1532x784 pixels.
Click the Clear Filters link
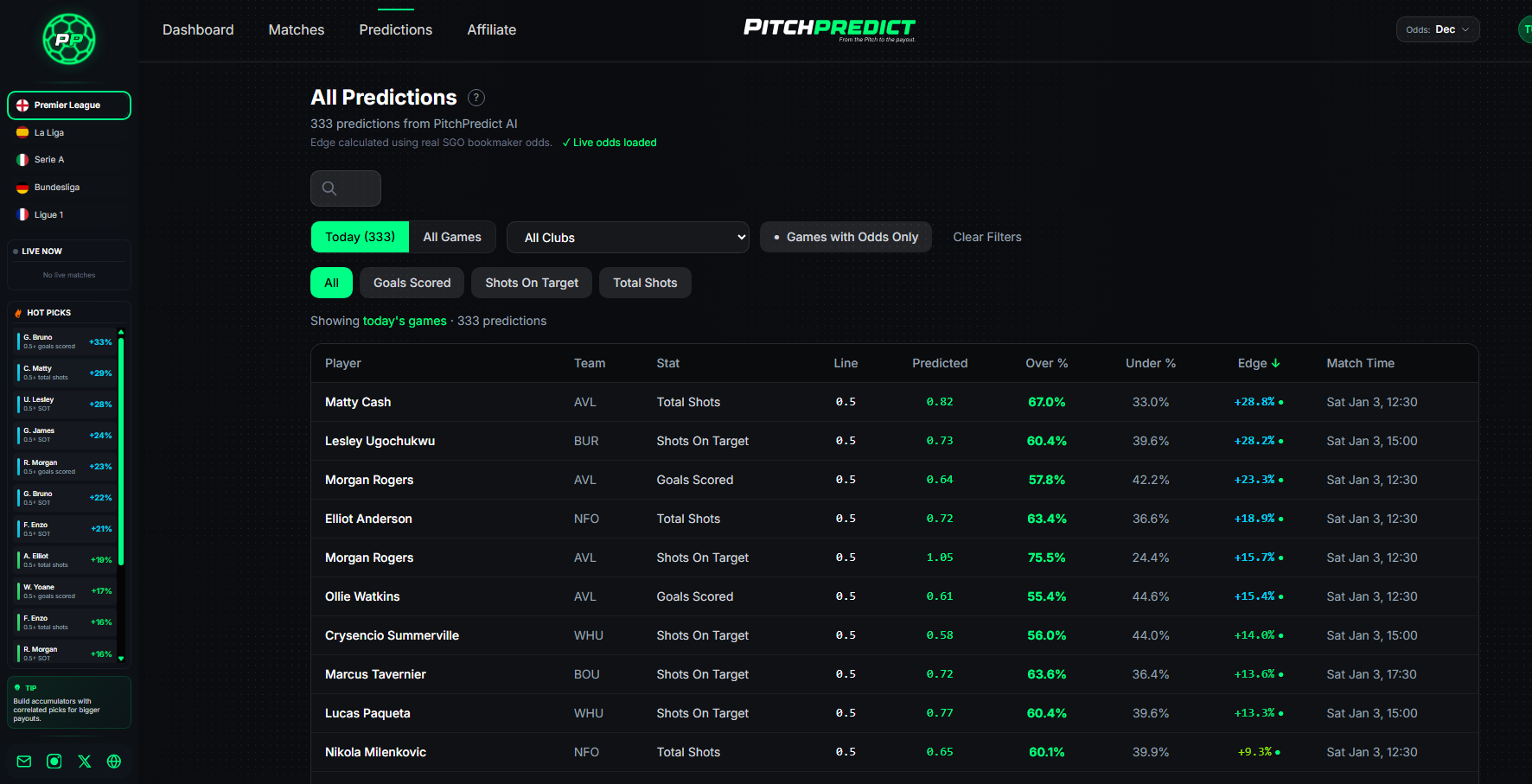986,237
